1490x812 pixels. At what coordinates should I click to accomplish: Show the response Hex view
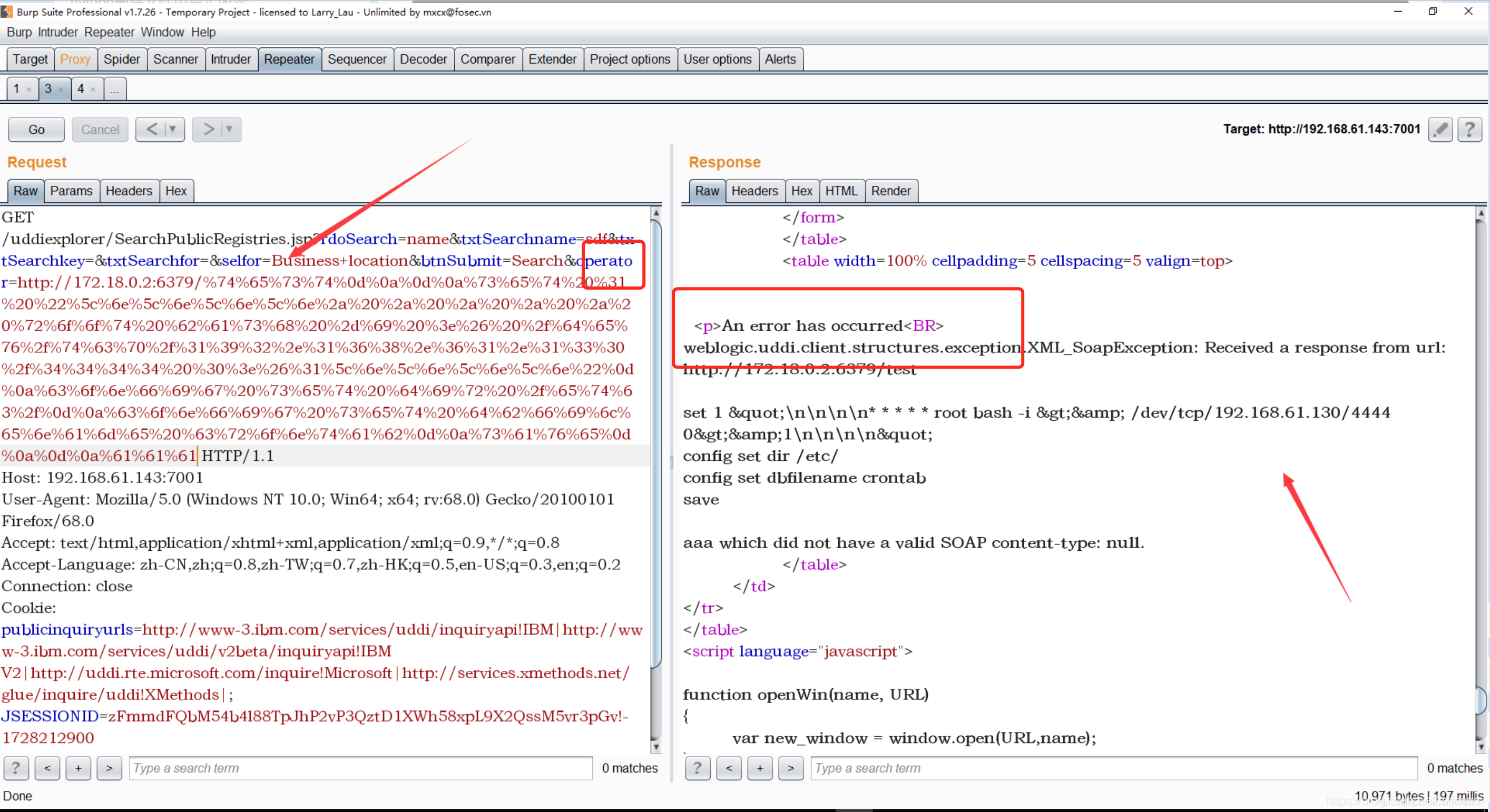[x=802, y=191]
